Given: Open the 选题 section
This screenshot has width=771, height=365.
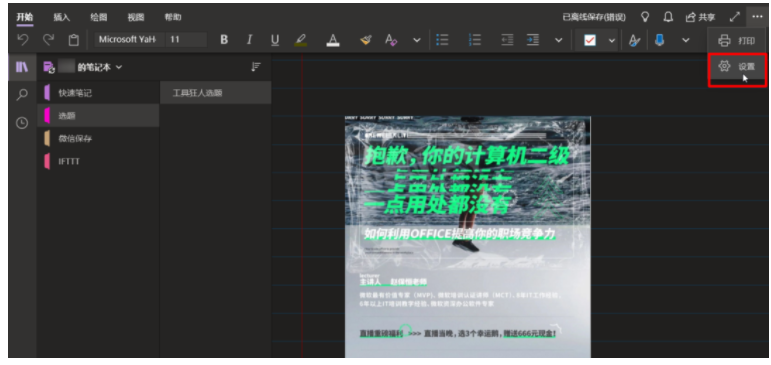Looking at the screenshot, I should click(x=98, y=116).
